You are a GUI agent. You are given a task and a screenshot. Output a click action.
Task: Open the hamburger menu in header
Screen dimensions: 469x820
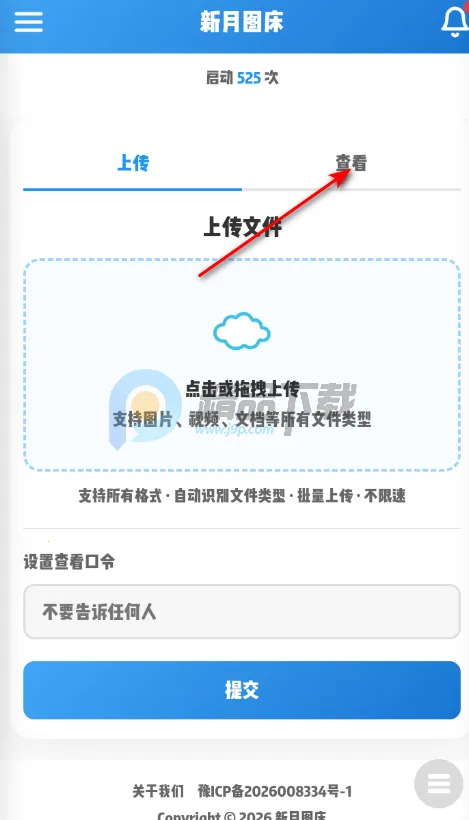pyautogui.click(x=28, y=22)
